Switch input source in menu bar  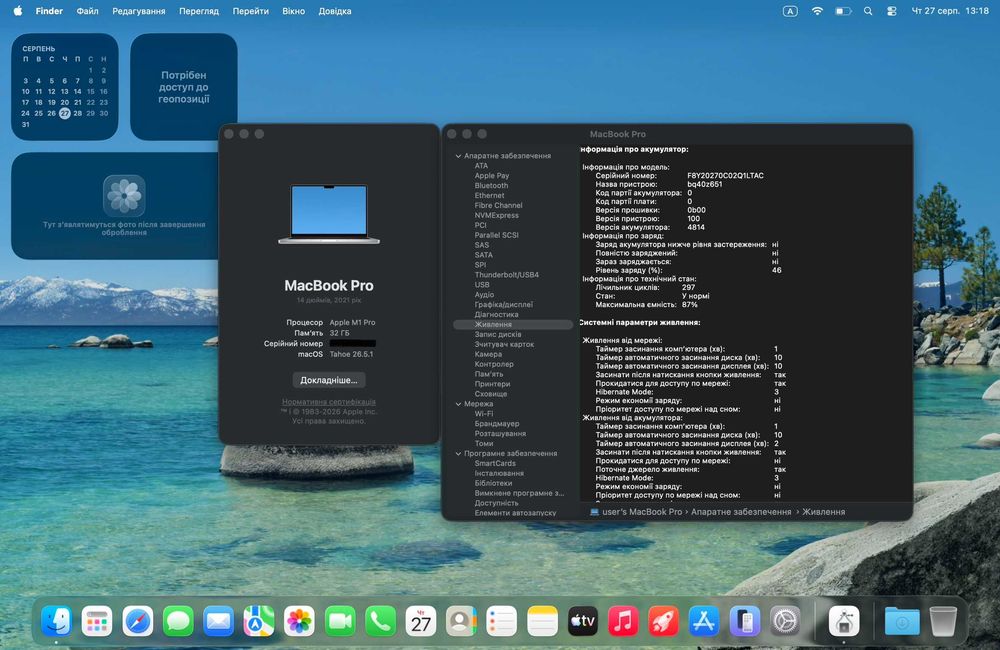(790, 11)
